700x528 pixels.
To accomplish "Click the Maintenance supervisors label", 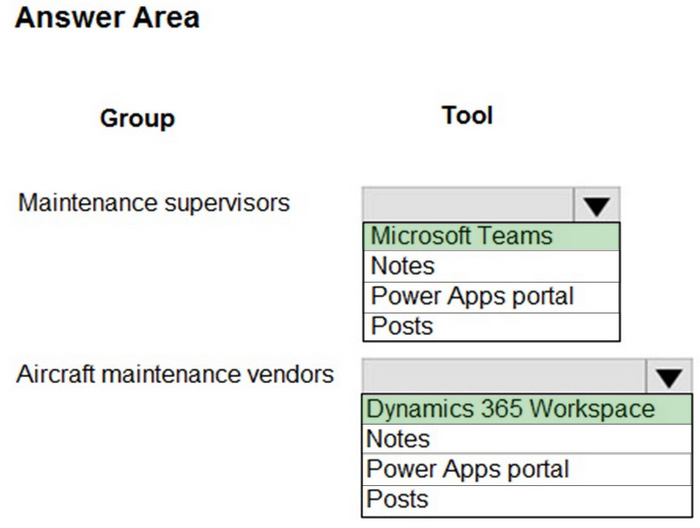I will (x=154, y=203).
